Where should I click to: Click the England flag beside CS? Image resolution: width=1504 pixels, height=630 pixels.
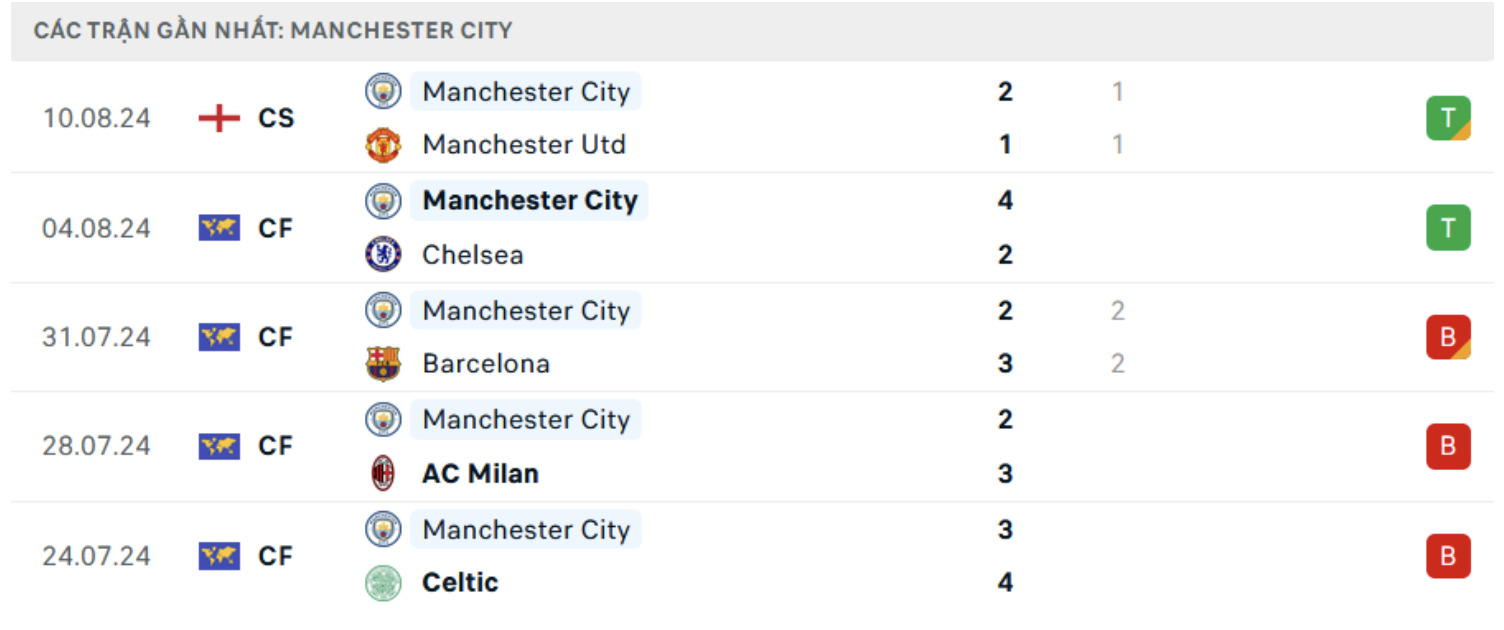219,118
